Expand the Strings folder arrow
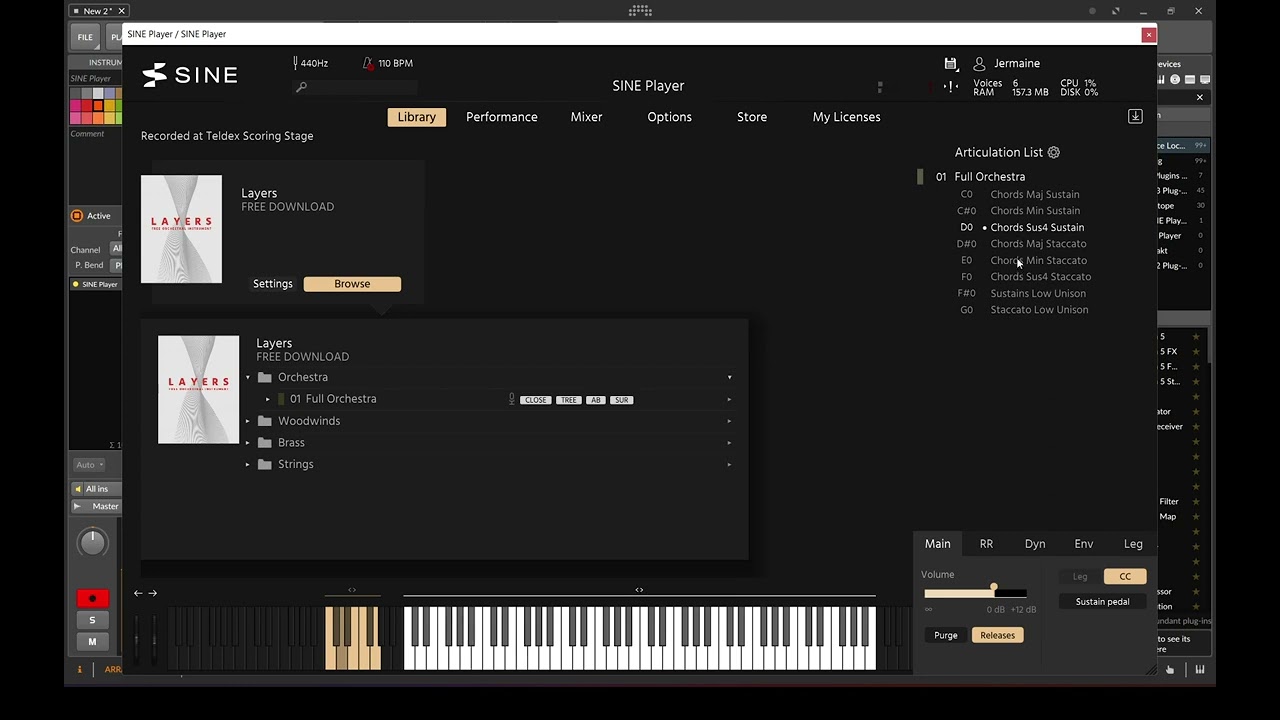The width and height of the screenshot is (1280, 720). (x=248, y=464)
